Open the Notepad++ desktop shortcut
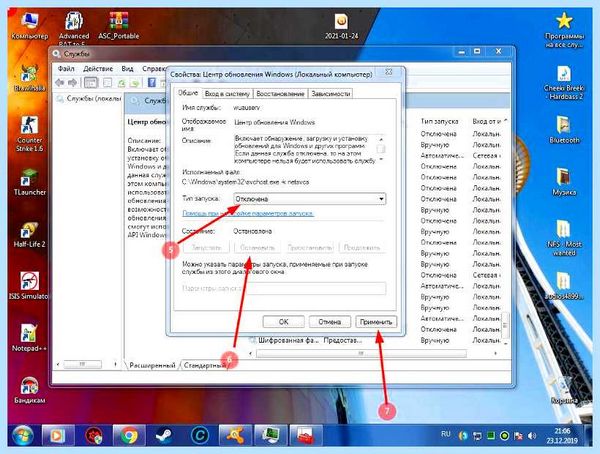600x454 pixels. [x=29, y=338]
